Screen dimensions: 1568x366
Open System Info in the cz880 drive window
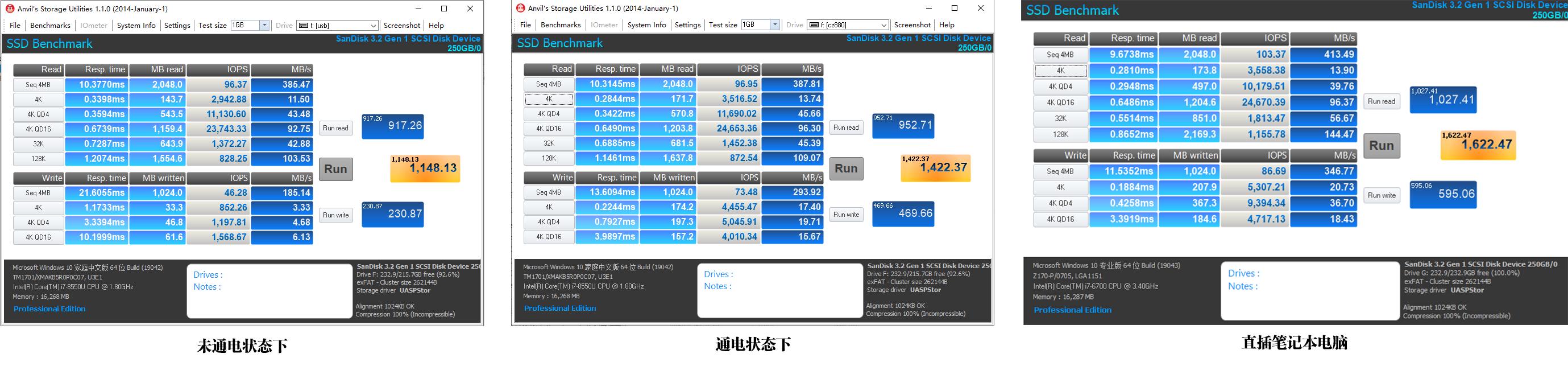(x=647, y=25)
